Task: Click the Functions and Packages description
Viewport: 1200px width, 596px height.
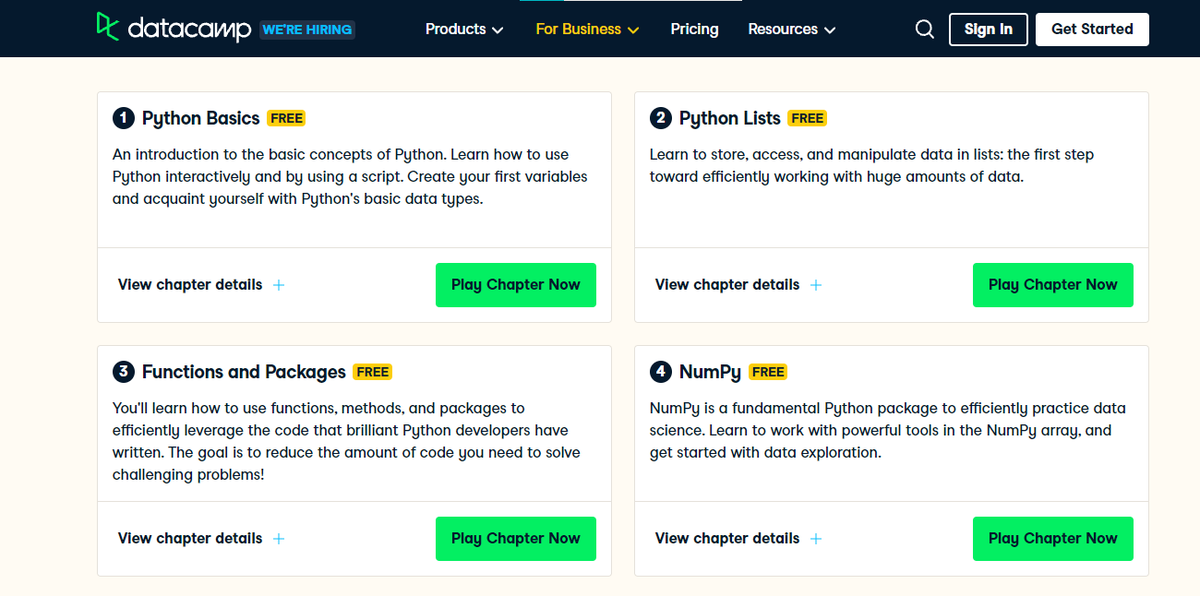Action: (346, 441)
